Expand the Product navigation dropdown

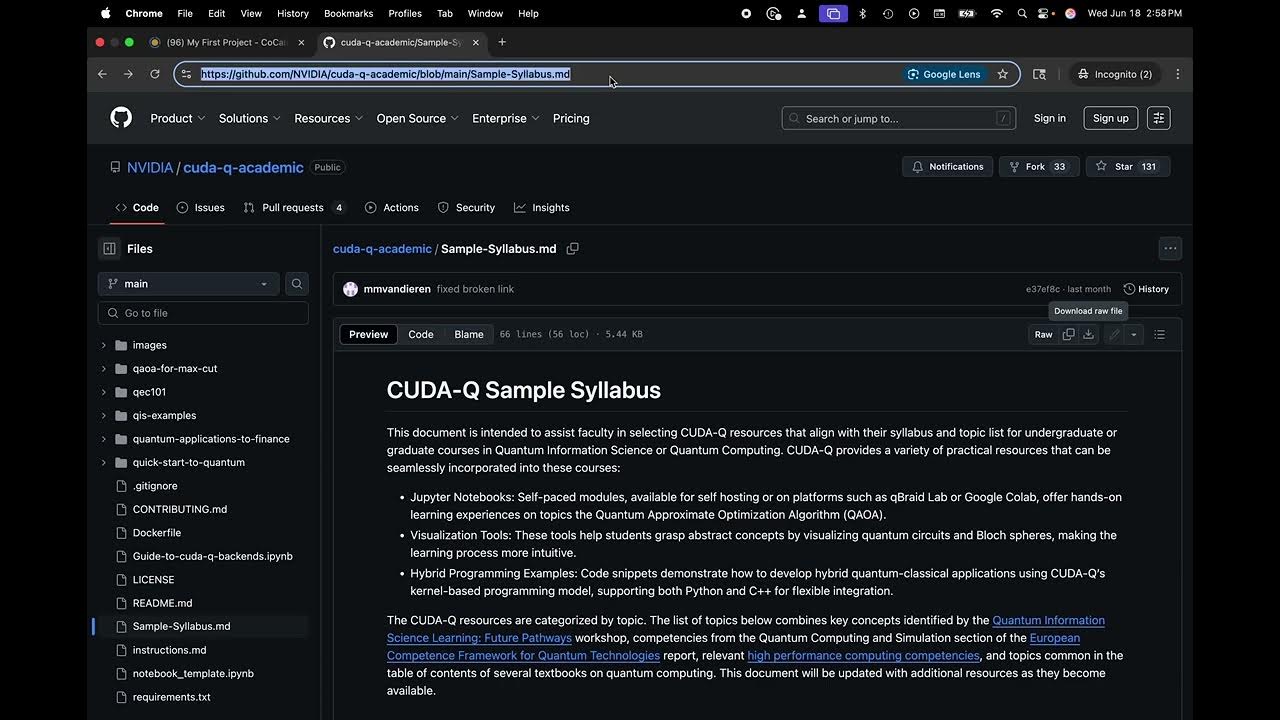(178, 118)
